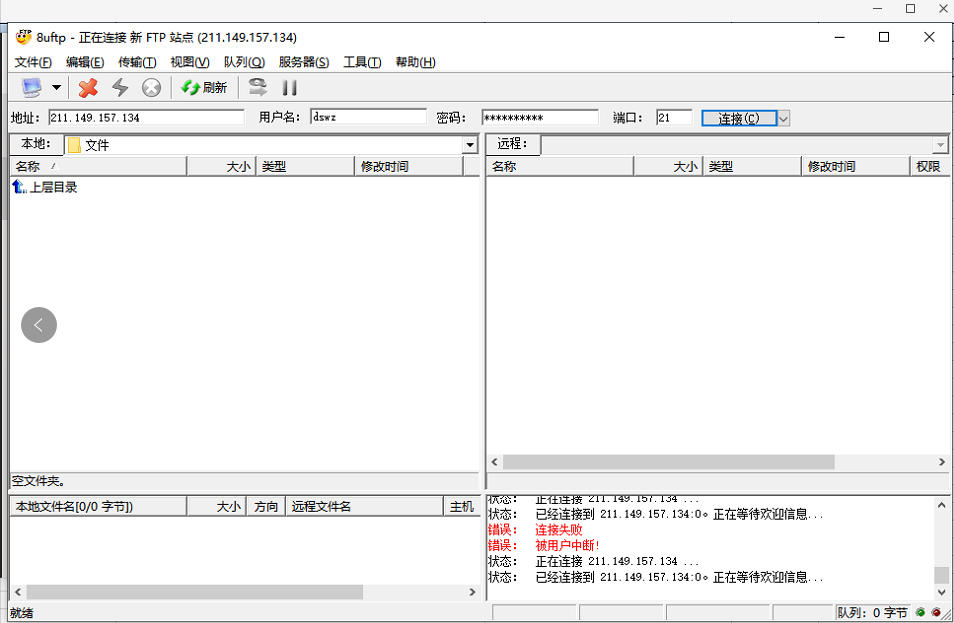Open the 文件(F) menu
This screenshot has height=623, width=954.
click(x=33, y=62)
